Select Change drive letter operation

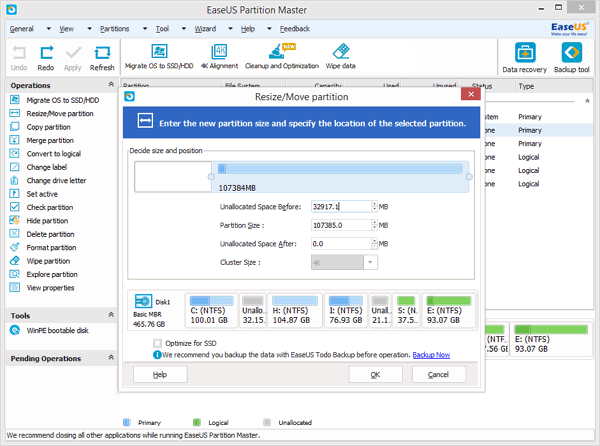pyautogui.click(x=48, y=181)
